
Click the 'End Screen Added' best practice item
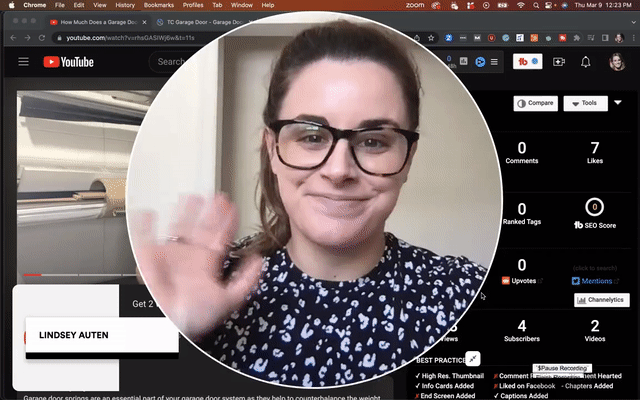(x=445, y=396)
